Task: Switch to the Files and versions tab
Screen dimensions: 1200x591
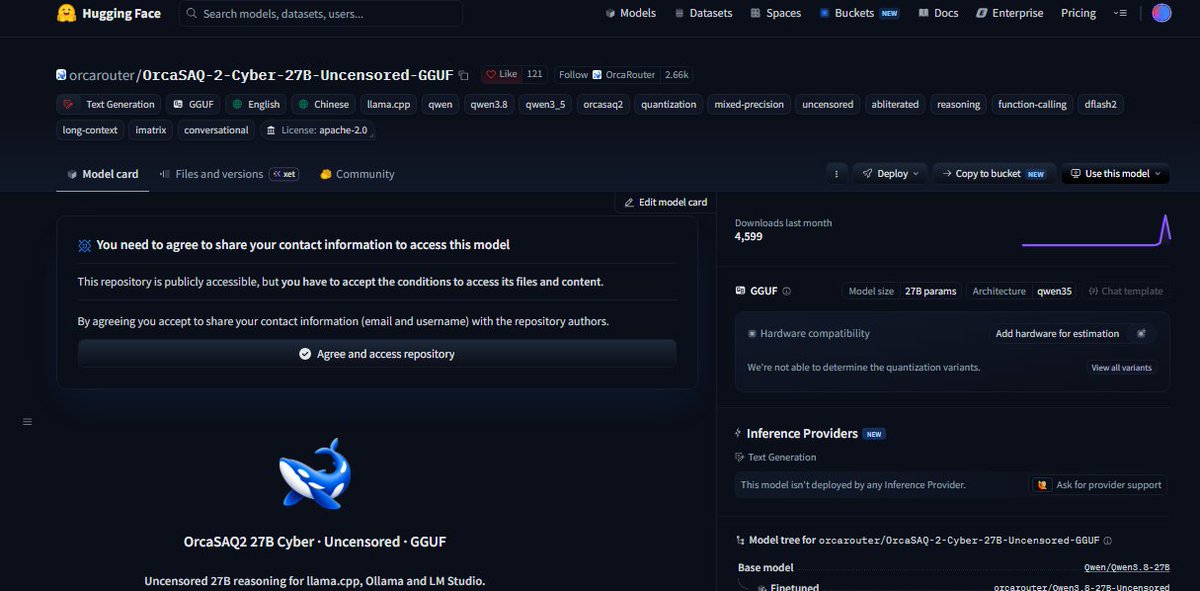Action: (228, 174)
